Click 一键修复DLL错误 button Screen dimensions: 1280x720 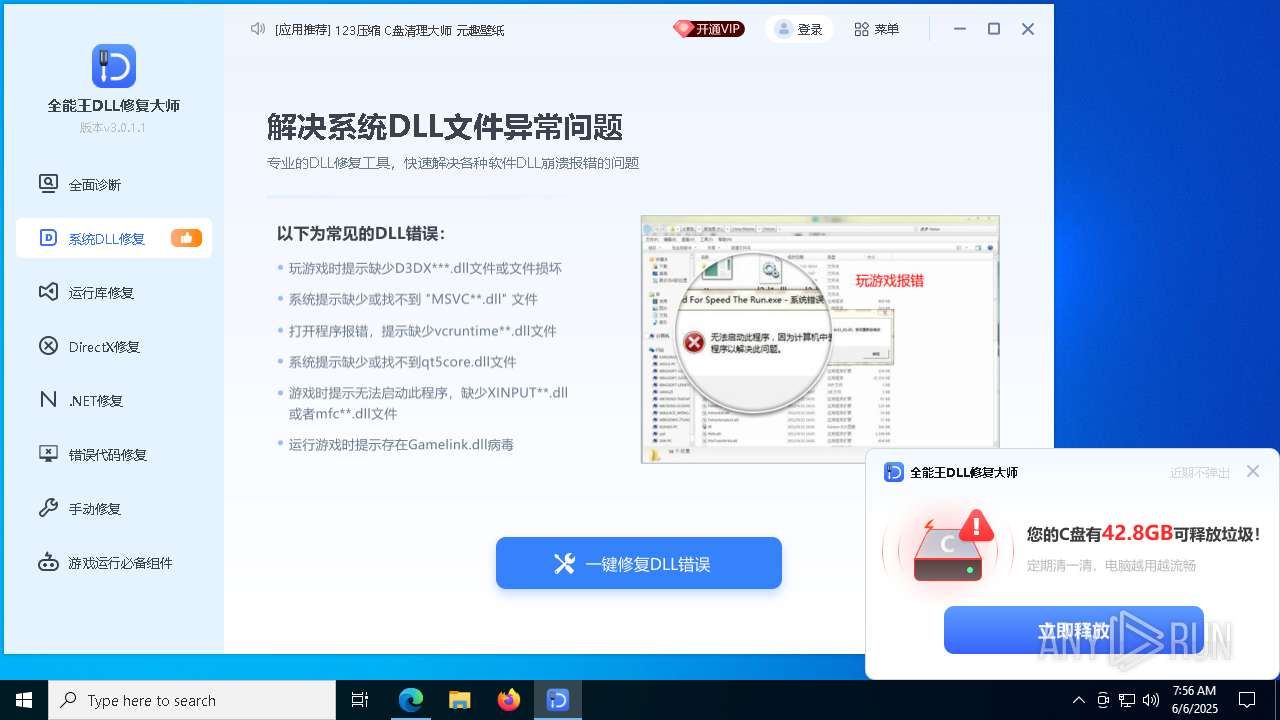pos(639,563)
